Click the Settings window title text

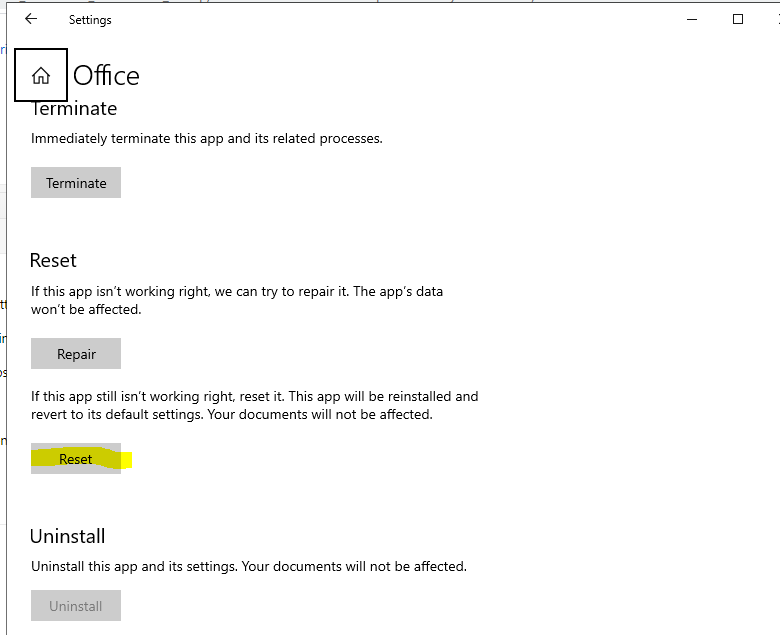pos(90,20)
